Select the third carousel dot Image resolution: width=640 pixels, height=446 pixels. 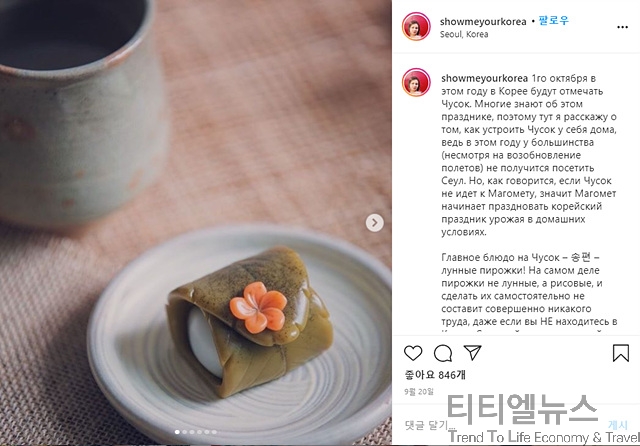(192, 432)
